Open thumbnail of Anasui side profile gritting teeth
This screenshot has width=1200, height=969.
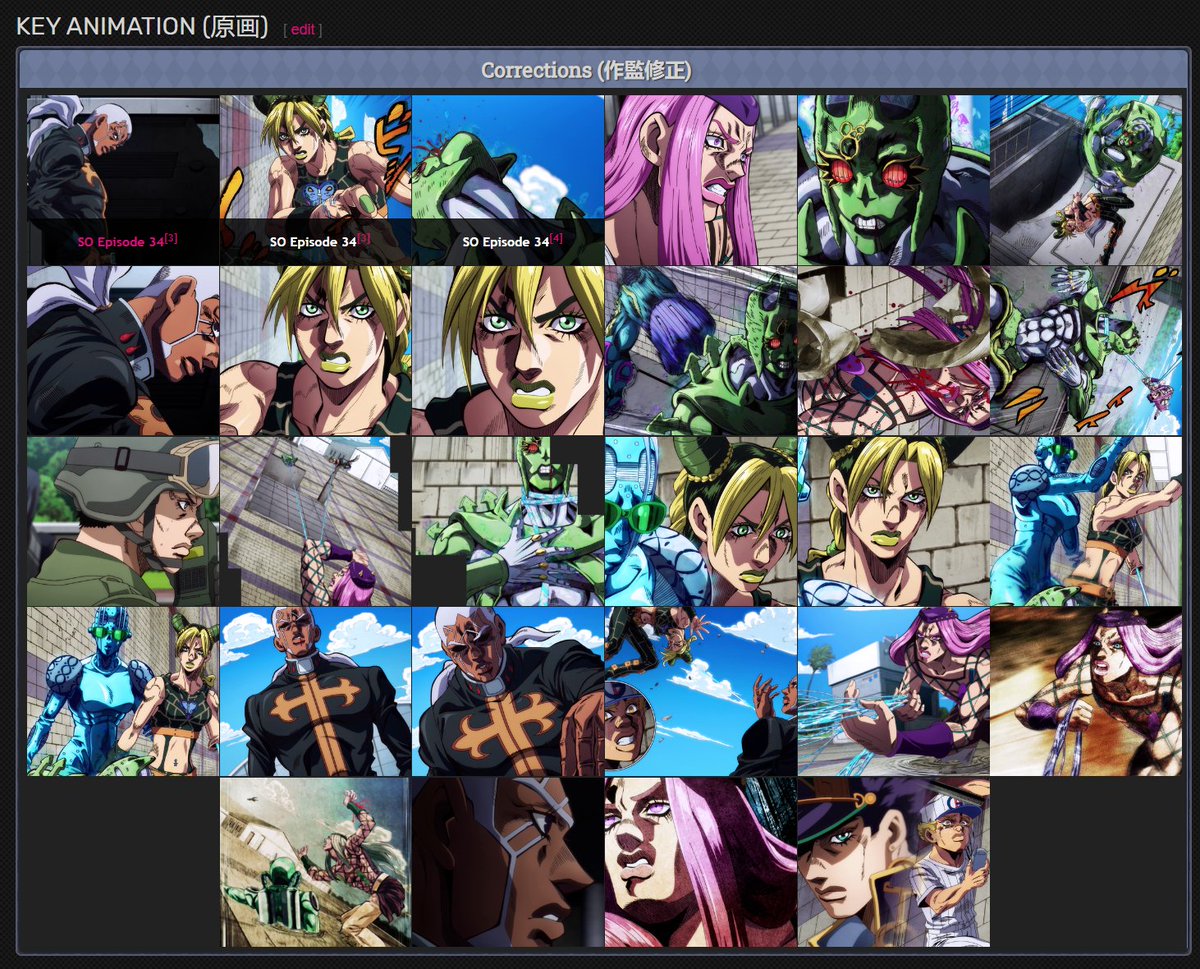[701, 180]
